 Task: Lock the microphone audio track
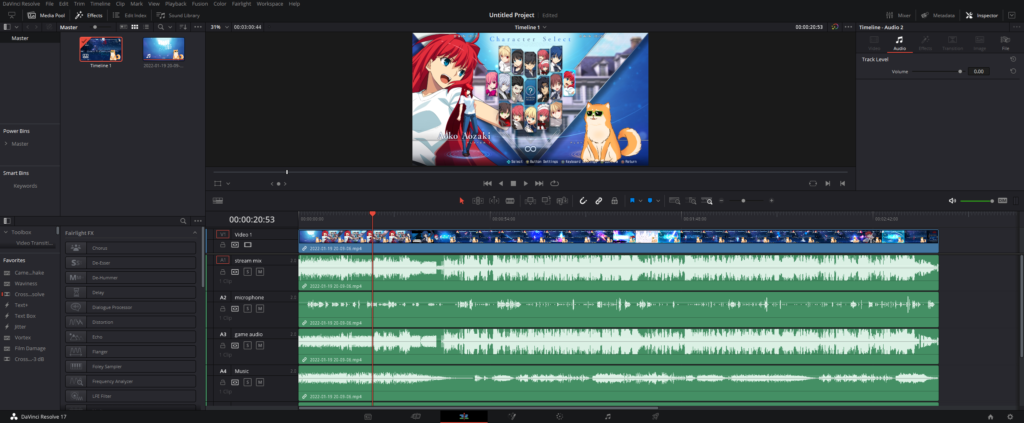[223, 308]
